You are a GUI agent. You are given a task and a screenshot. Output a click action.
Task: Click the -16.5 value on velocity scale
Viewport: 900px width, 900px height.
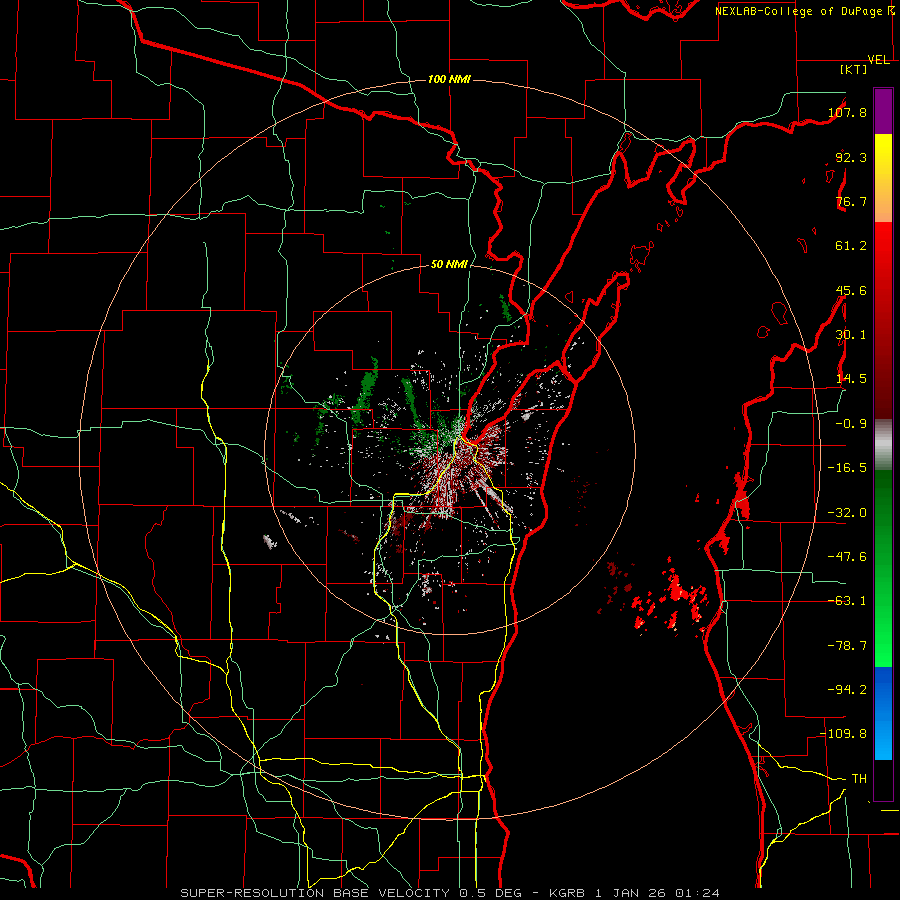847,468
